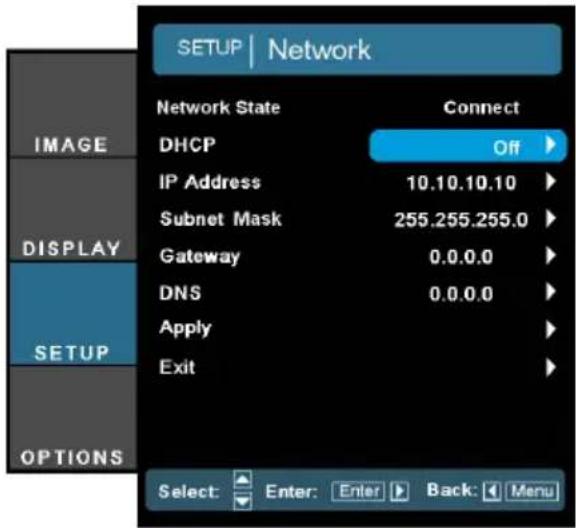Image resolution: width=576 pixels, height=528 pixels.
Task: Select the Apply menu item
Action: (x=186, y=328)
